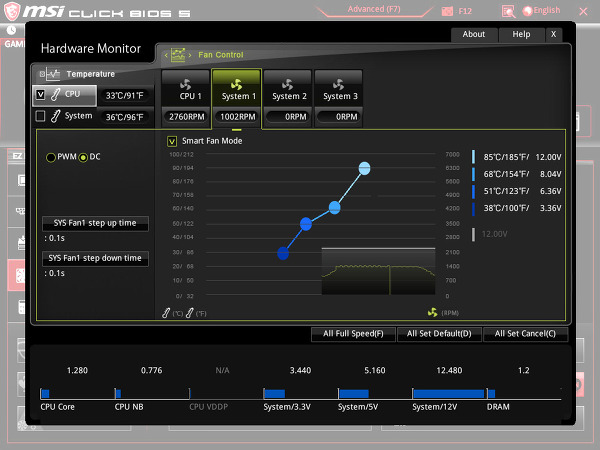Click the light blue swatch beside 85°C
Screen dimensions: 600x450
pyautogui.click(x=473, y=157)
